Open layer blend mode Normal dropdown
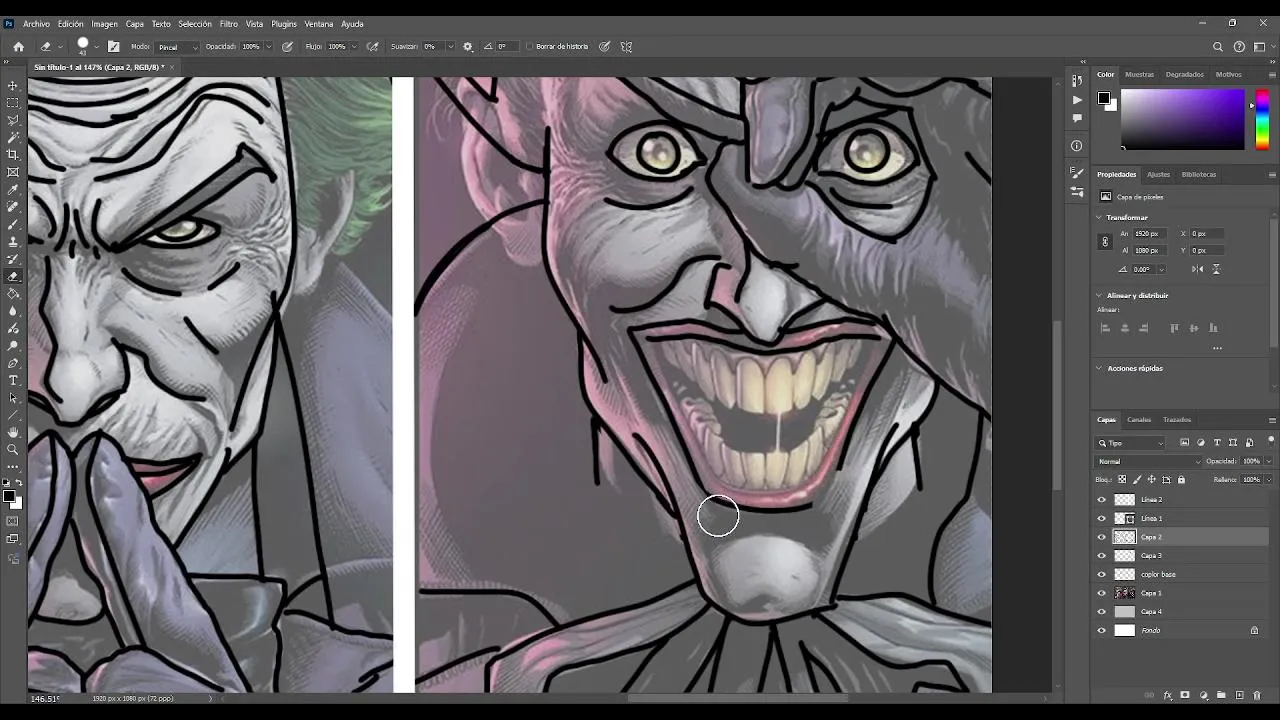 pyautogui.click(x=1149, y=461)
